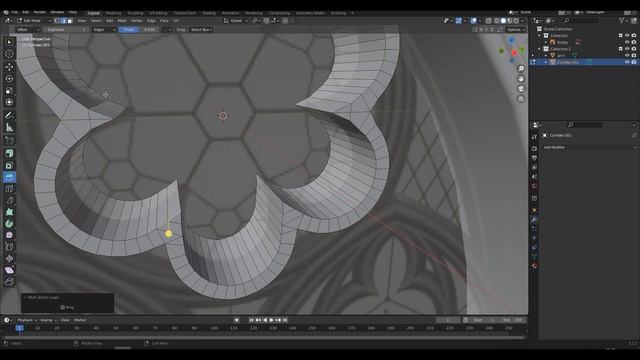Open the File menu
Viewport: 640px width, 360px height.
tap(15, 12)
